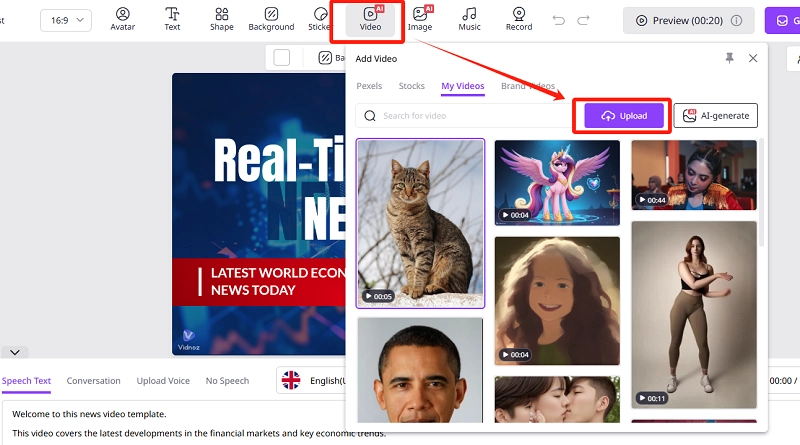Close the Add Video panel

753,58
